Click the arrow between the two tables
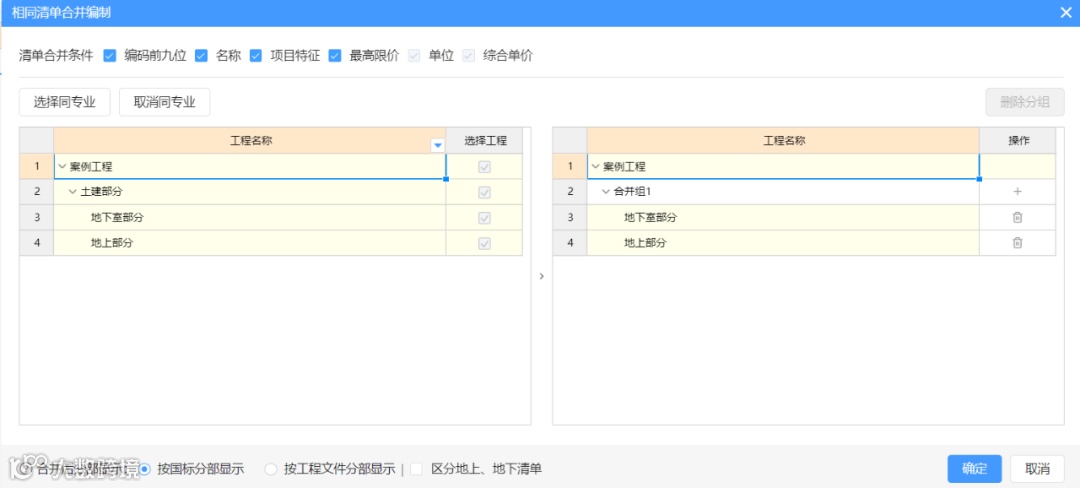The image size is (1080, 488). coord(541,276)
